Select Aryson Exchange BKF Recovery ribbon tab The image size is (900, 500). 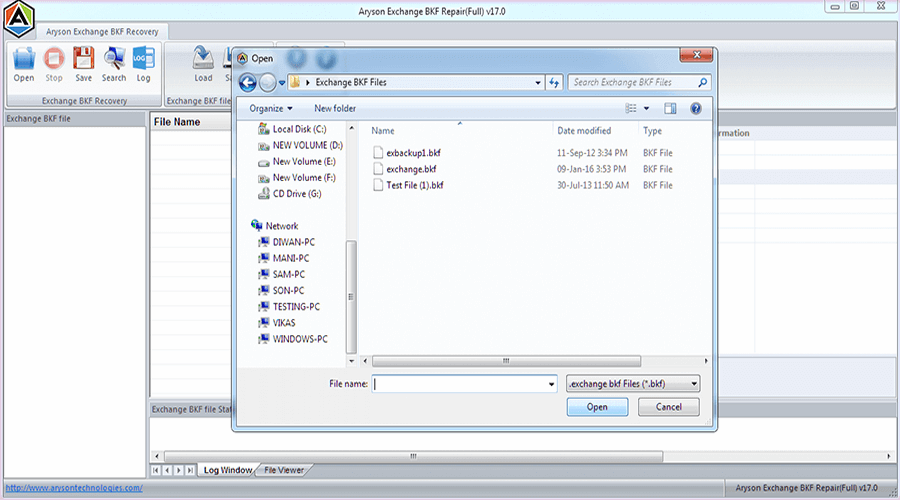(x=102, y=32)
